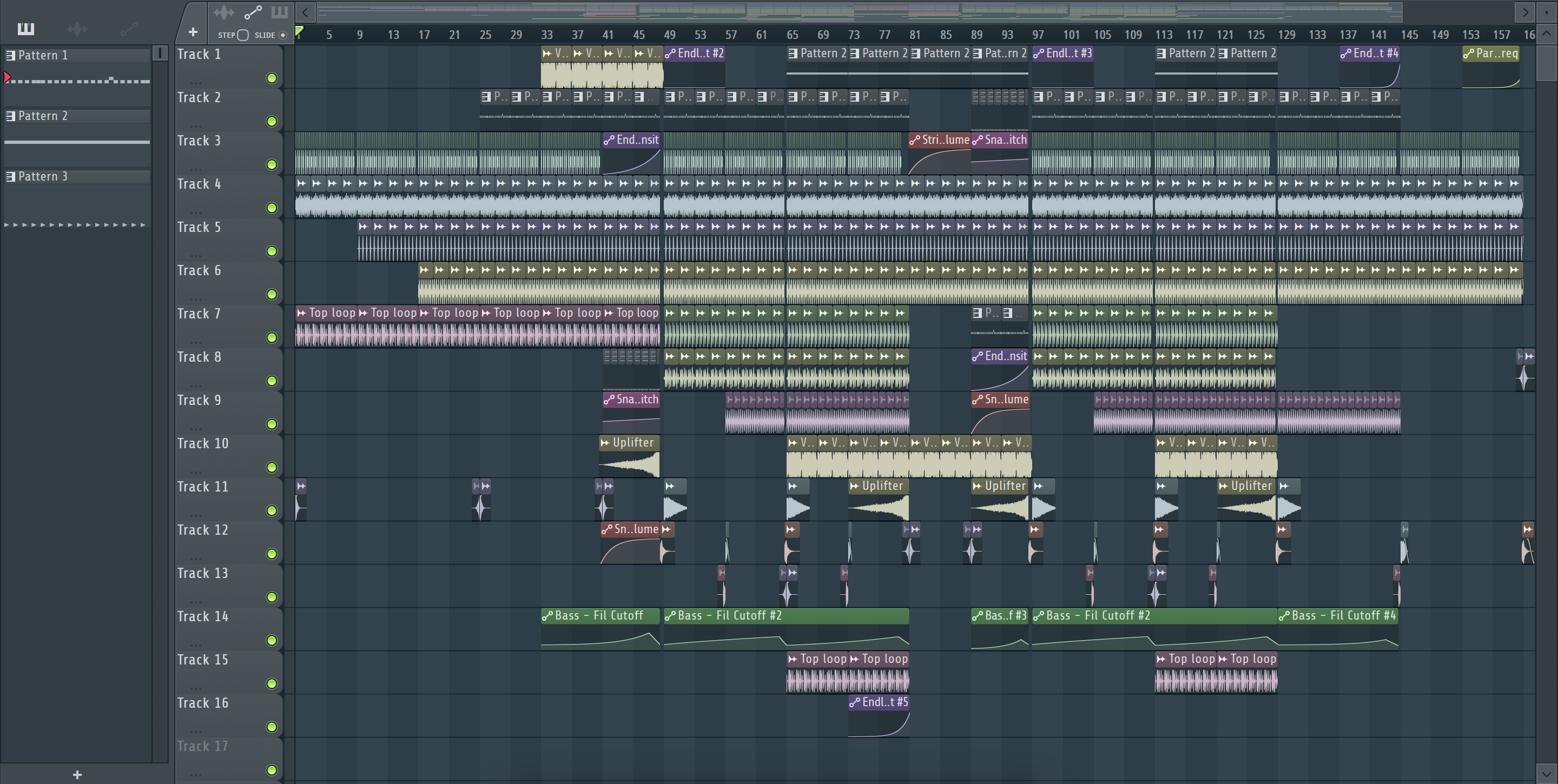
Task: Select the audio waveform filter in the picker panel
Action: pyautogui.click(x=77, y=29)
